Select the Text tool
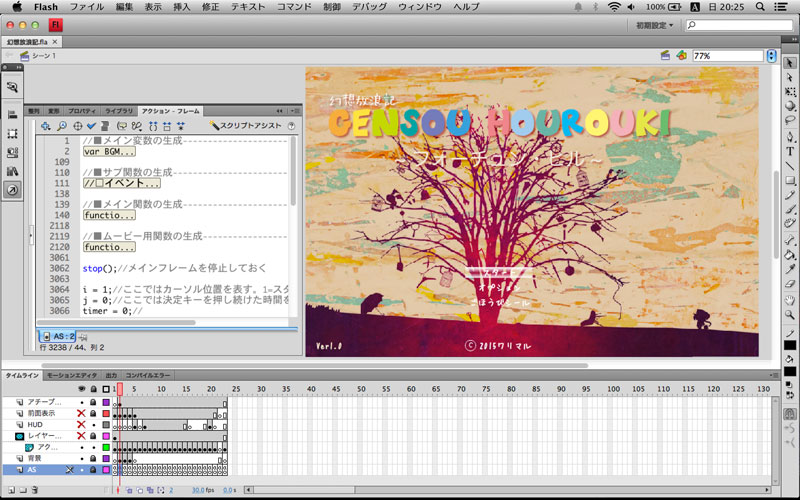 (790, 151)
